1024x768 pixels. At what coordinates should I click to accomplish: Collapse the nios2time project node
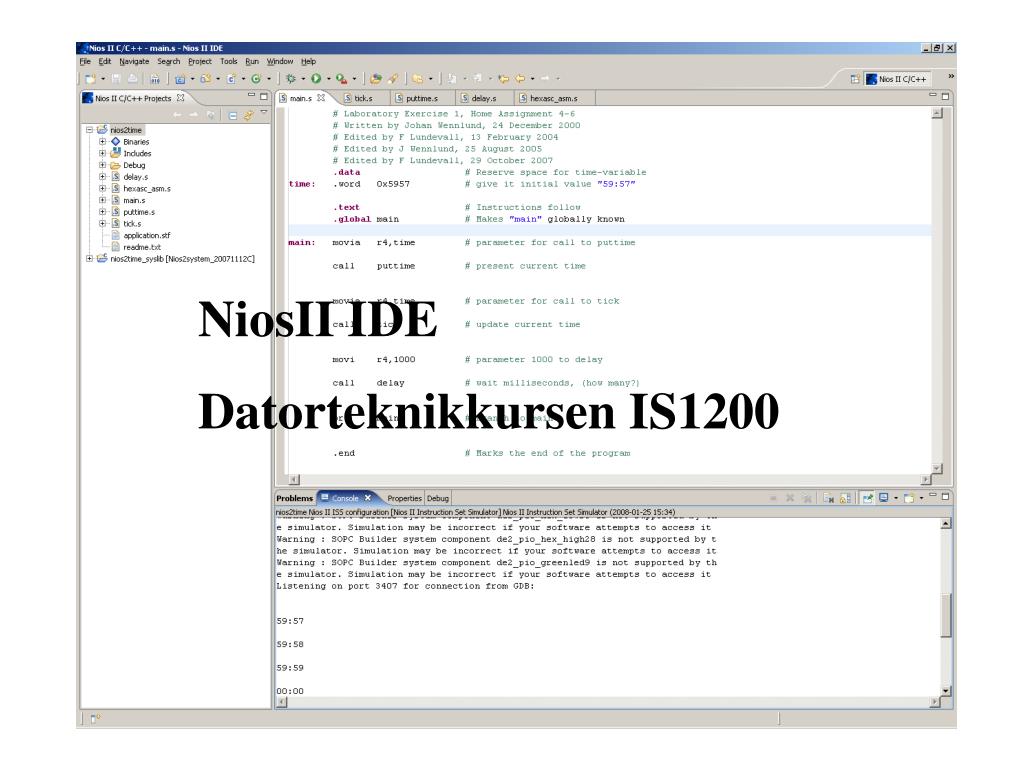click(89, 130)
